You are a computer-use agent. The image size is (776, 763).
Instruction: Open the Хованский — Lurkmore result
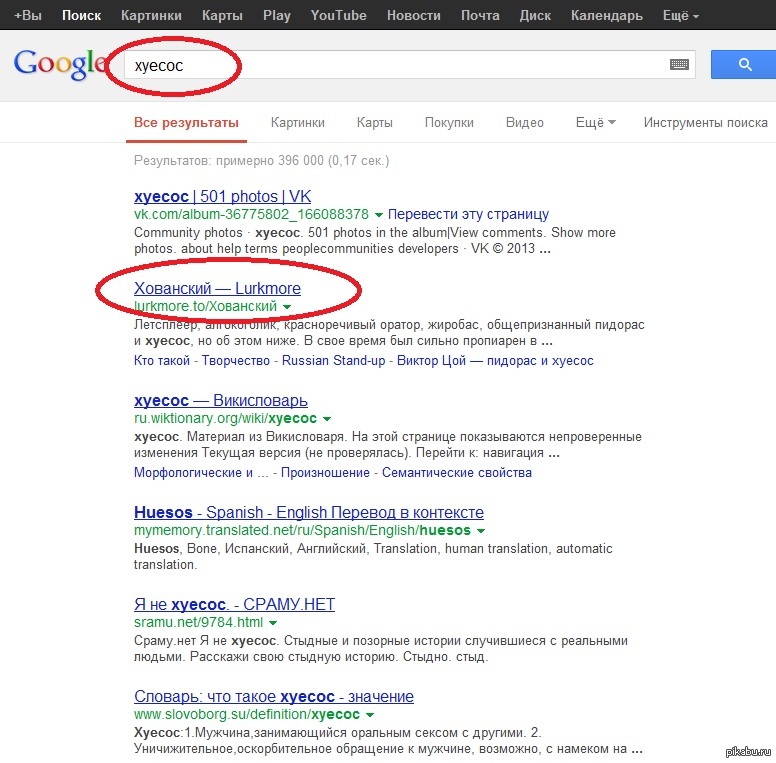[x=217, y=288]
